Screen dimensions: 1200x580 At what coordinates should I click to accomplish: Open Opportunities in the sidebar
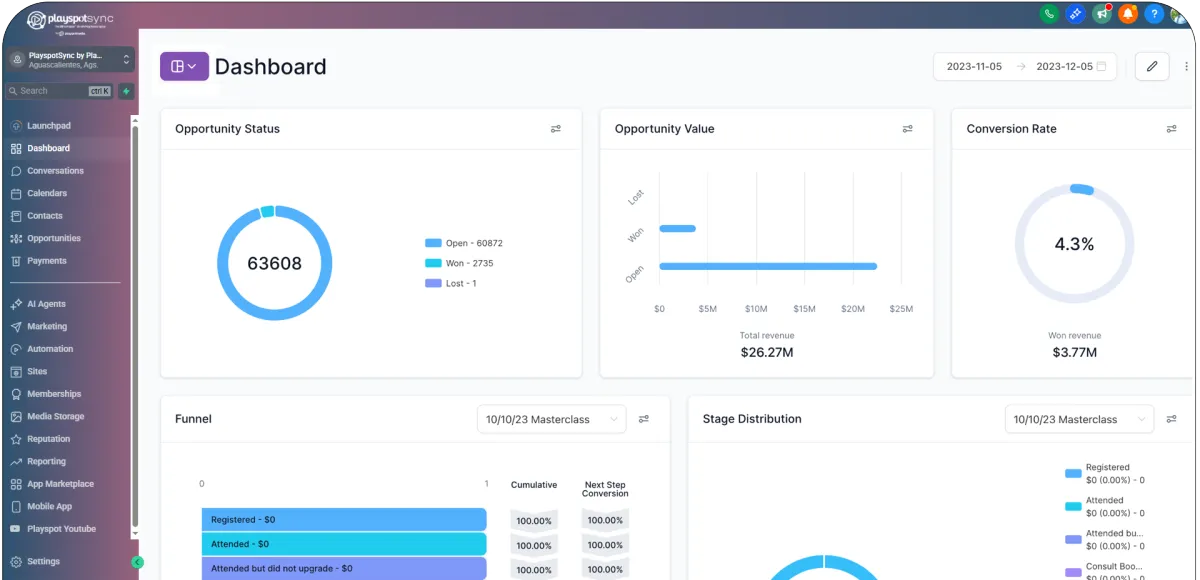pyautogui.click(x=54, y=238)
